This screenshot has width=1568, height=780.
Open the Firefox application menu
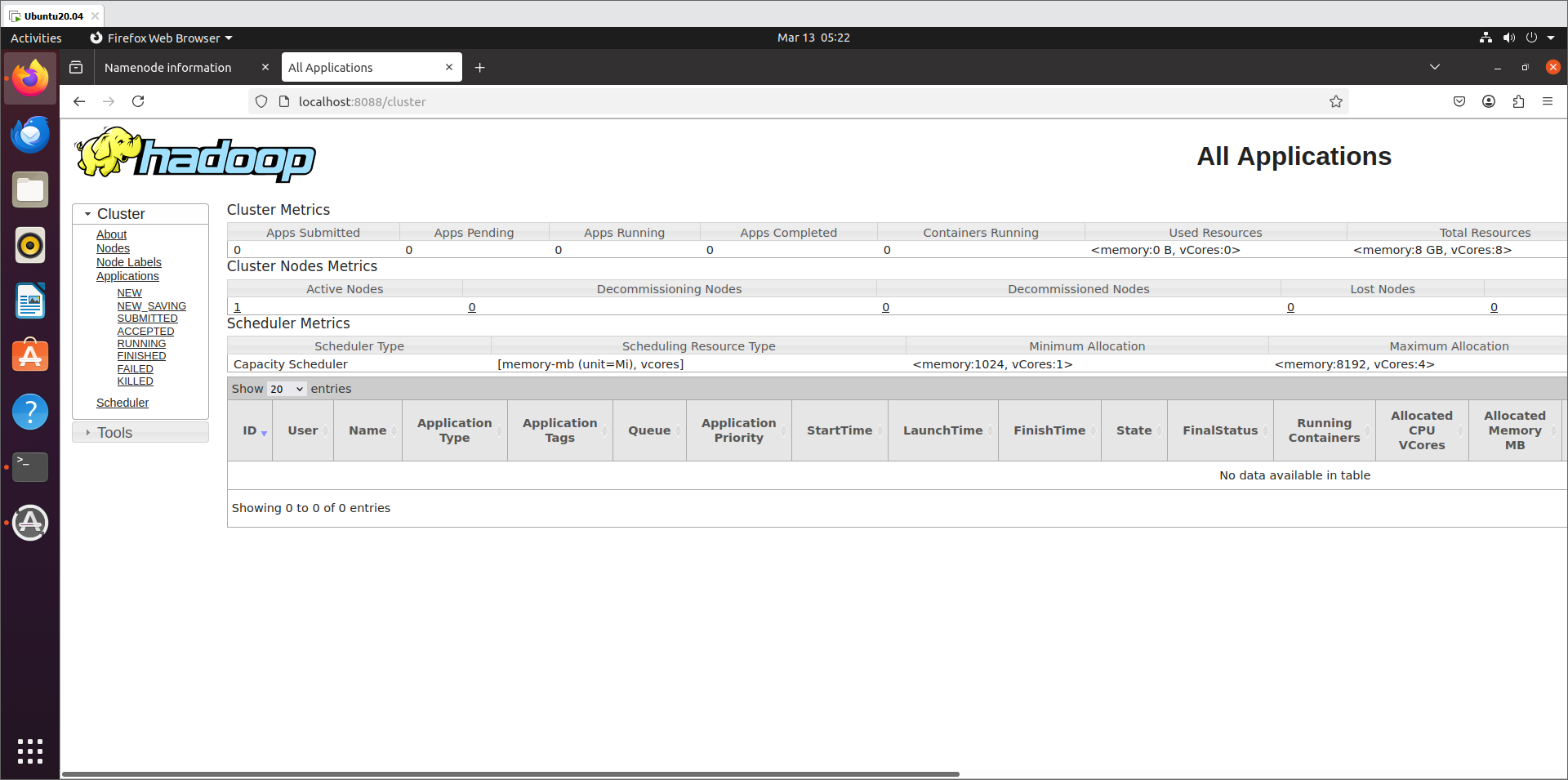(x=1548, y=101)
